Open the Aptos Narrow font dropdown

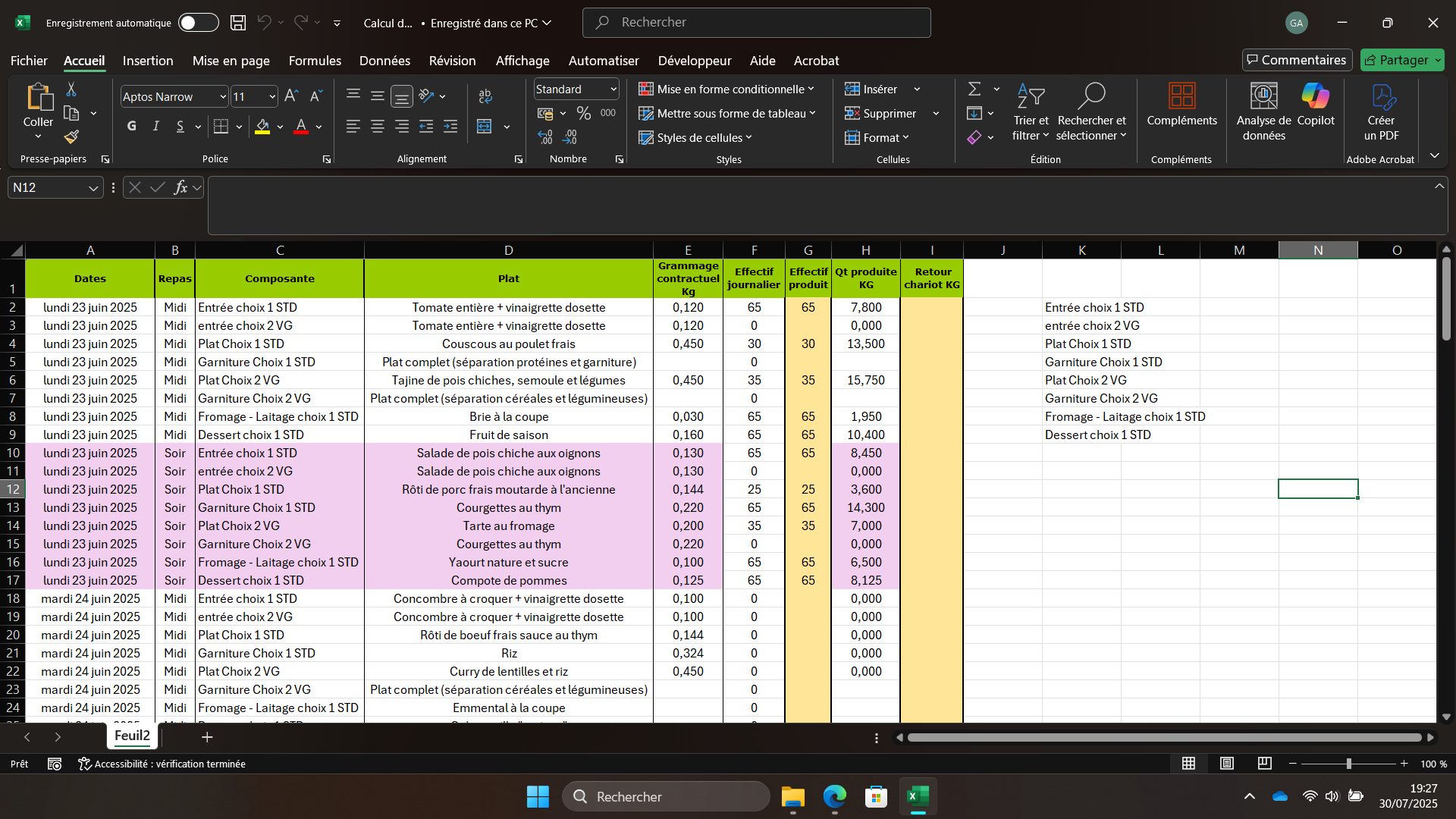(x=223, y=97)
